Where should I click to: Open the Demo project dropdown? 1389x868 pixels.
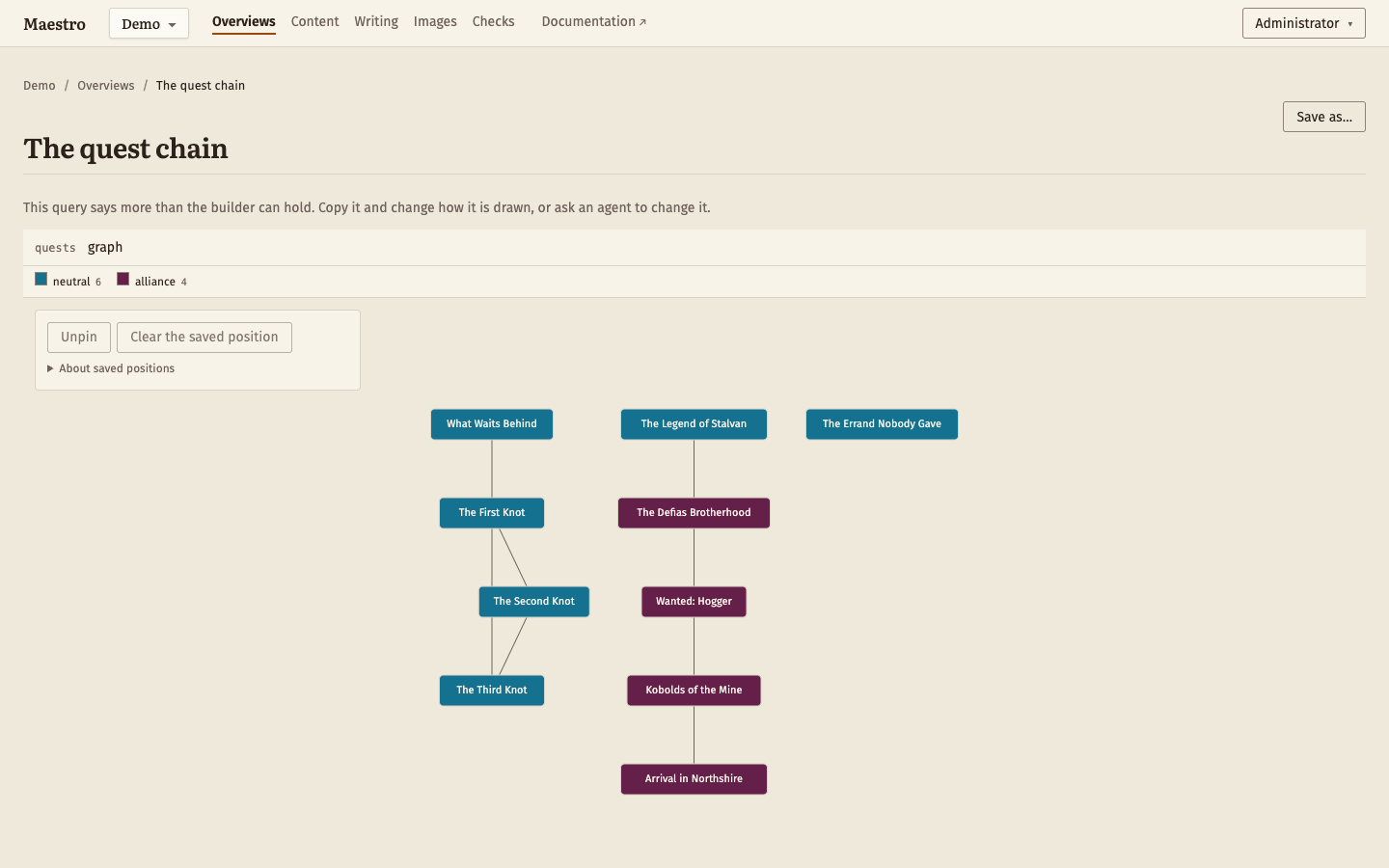pyautogui.click(x=149, y=23)
